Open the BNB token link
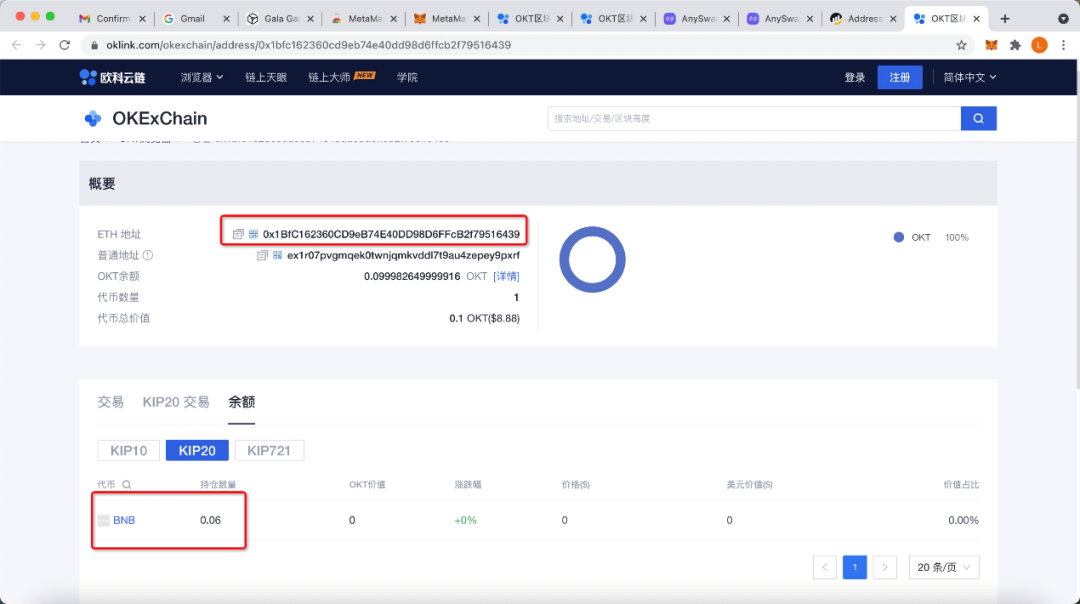The height and width of the screenshot is (604, 1080). (124, 520)
